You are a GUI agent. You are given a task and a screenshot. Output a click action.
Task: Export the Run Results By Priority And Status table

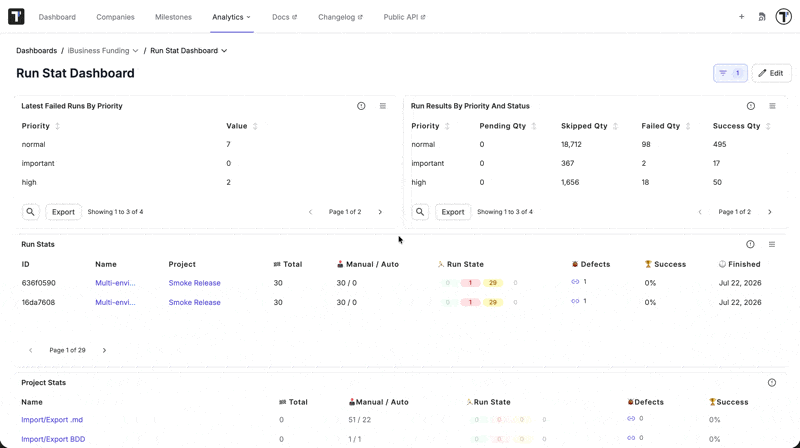click(x=453, y=212)
